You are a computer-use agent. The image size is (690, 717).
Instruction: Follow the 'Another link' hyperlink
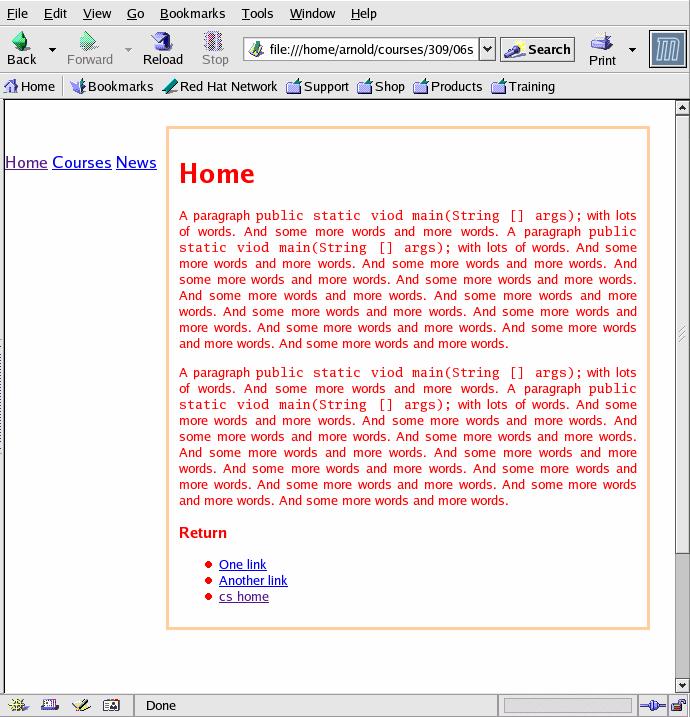[253, 580]
